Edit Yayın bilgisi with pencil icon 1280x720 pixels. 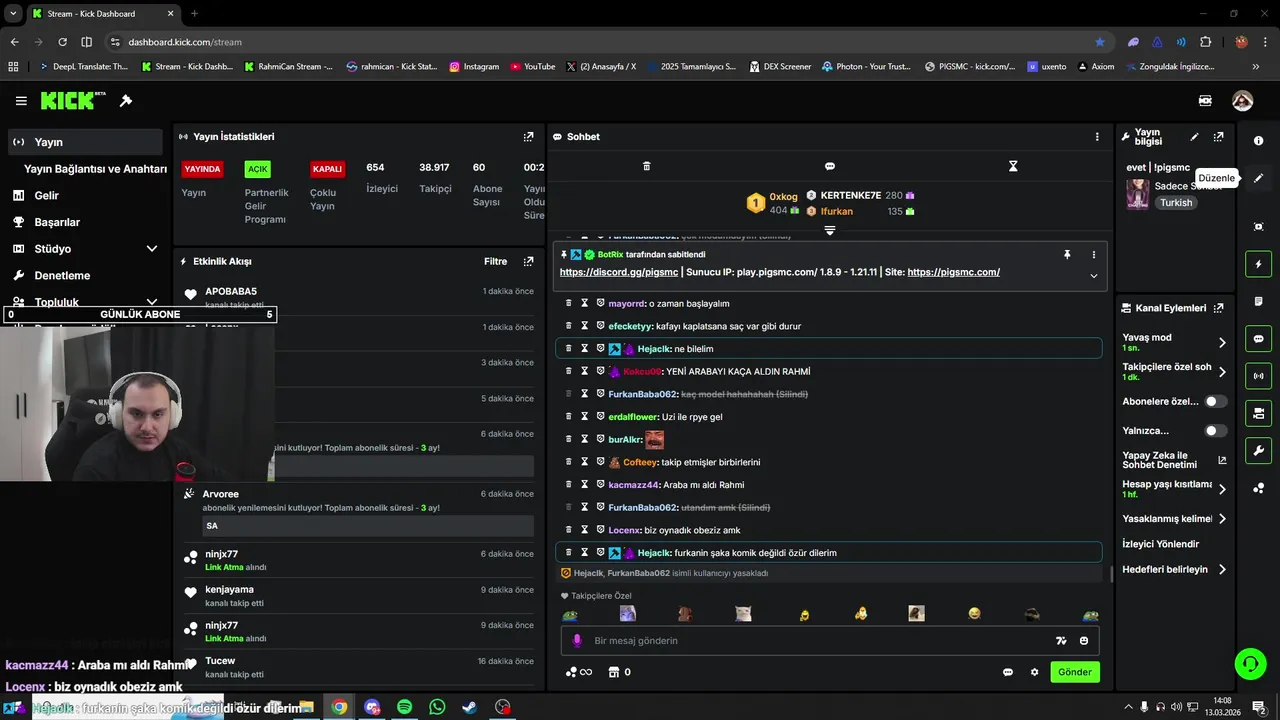1194,137
